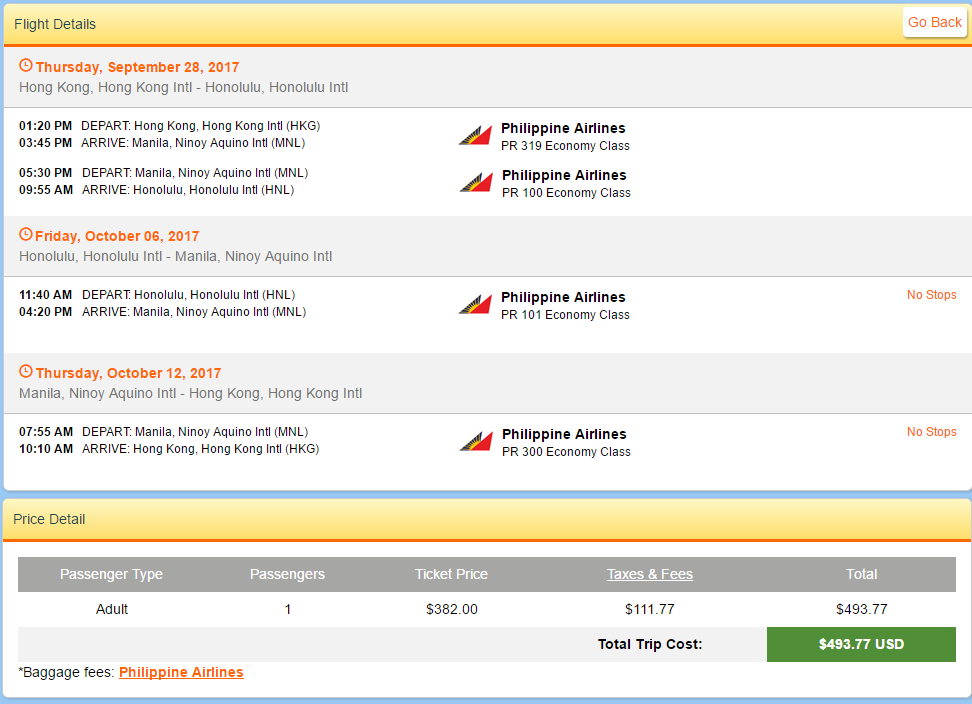The image size is (972, 704).
Task: Select the green $493.77 USD total box
Action: tap(861, 645)
